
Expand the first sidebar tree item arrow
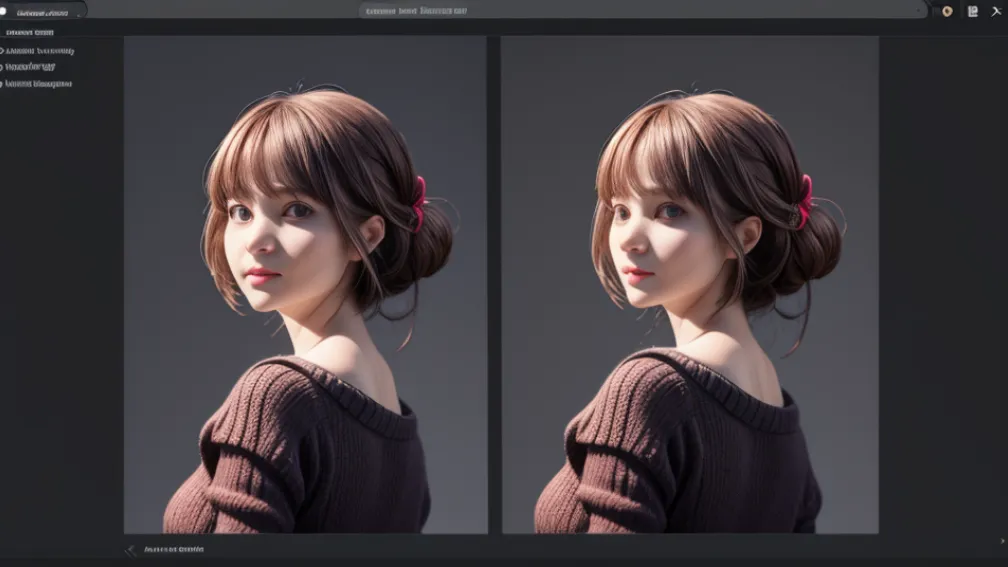pyautogui.click(x=2, y=50)
